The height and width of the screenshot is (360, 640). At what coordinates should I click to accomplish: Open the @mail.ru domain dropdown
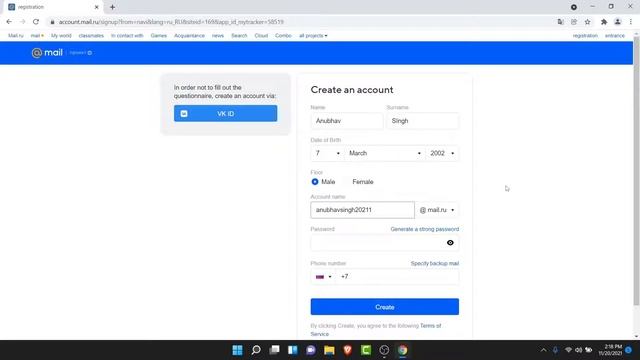point(437,210)
